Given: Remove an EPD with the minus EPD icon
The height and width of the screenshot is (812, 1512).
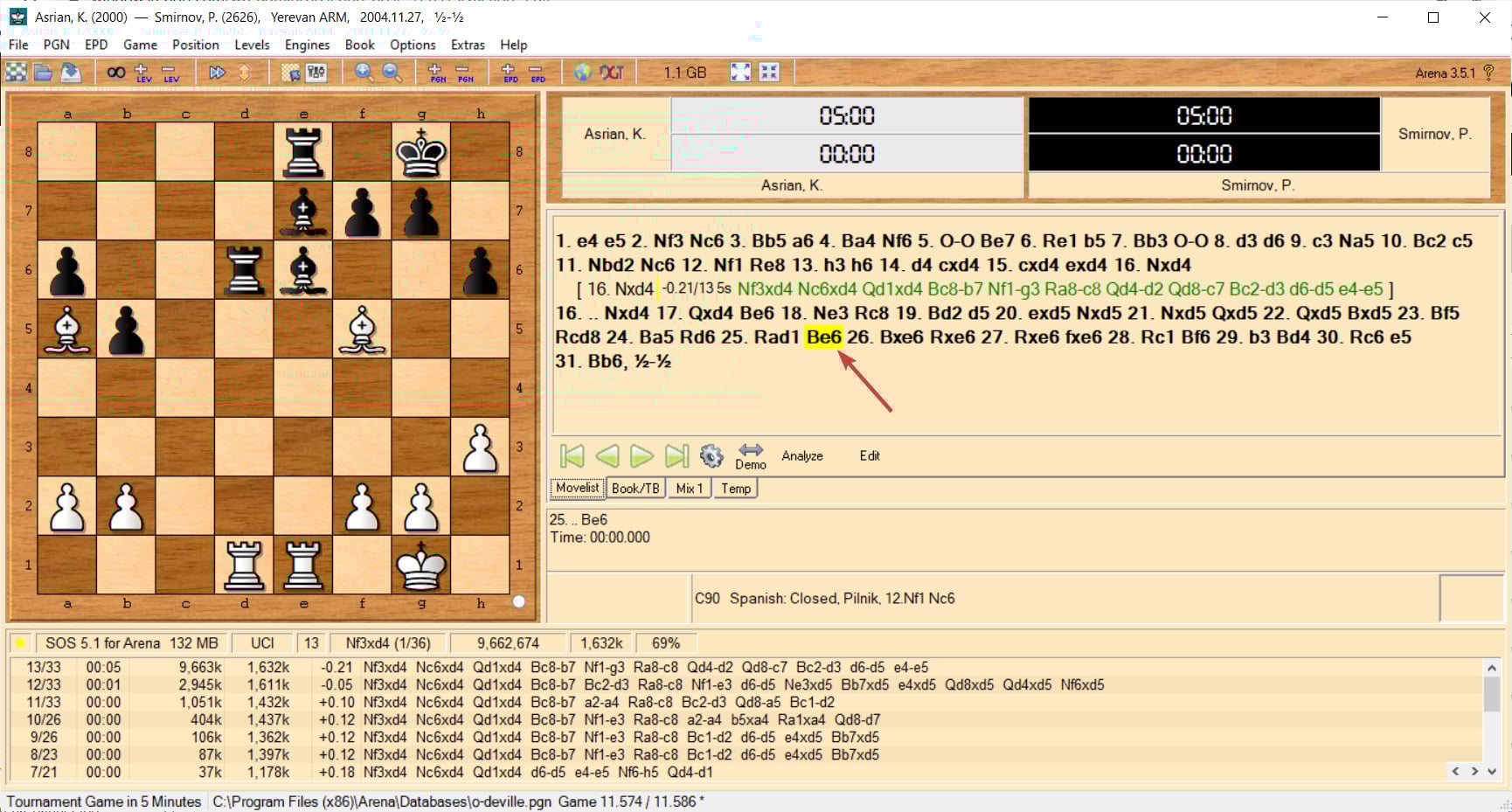Looking at the screenshot, I should pos(536,73).
